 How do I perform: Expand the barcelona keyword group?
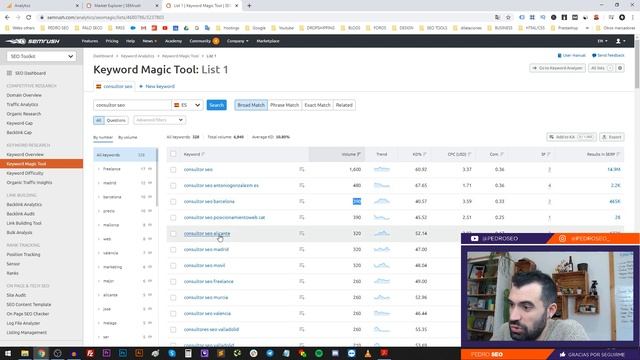tap(99, 197)
